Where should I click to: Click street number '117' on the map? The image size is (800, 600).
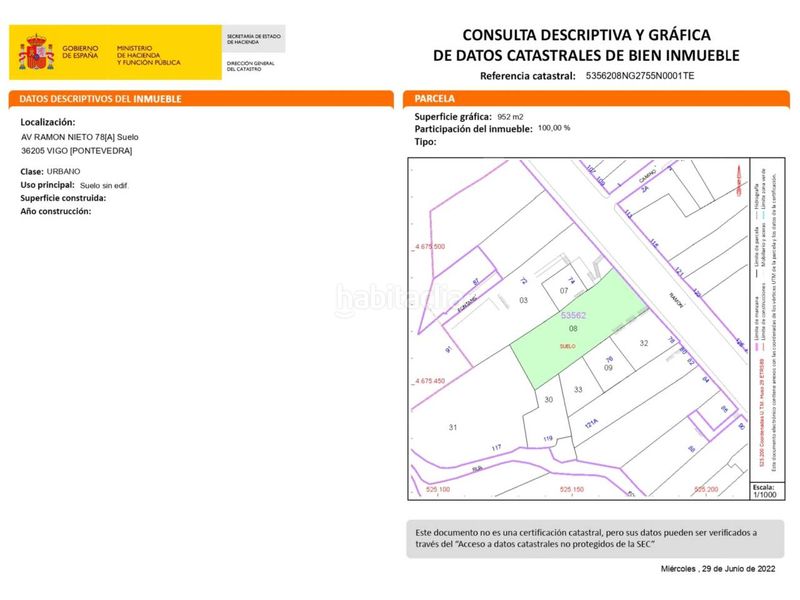[x=496, y=448]
